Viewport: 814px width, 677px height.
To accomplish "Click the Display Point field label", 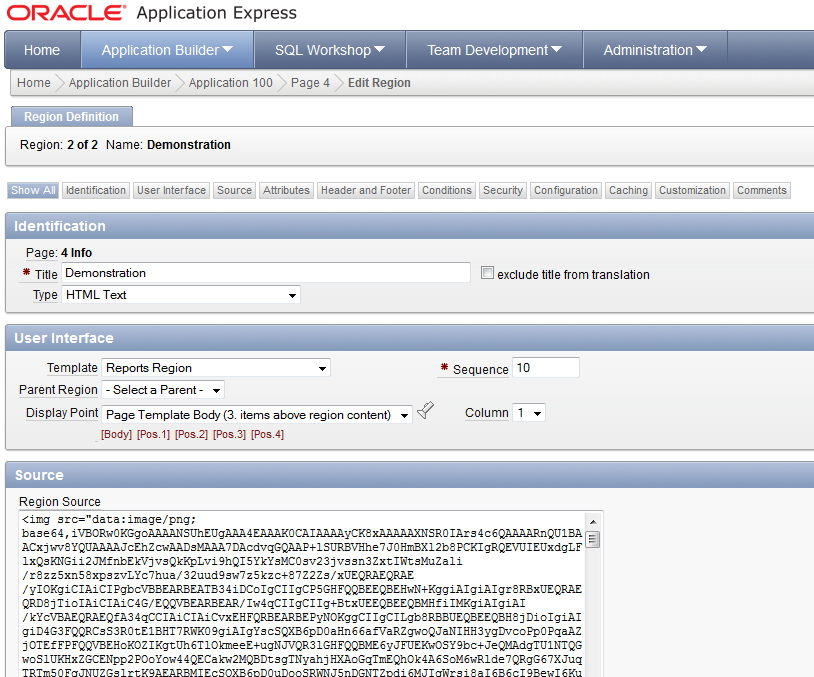I will pyautogui.click(x=62, y=413).
